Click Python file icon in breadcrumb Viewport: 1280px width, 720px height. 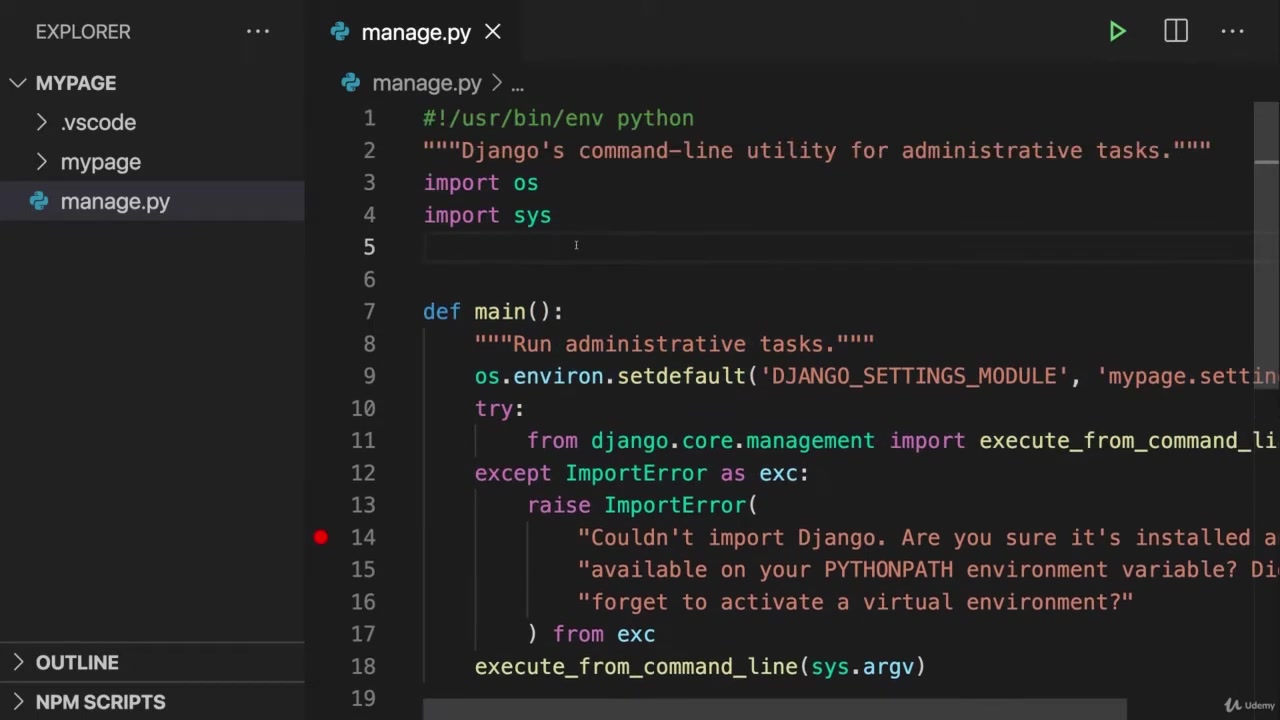point(350,83)
